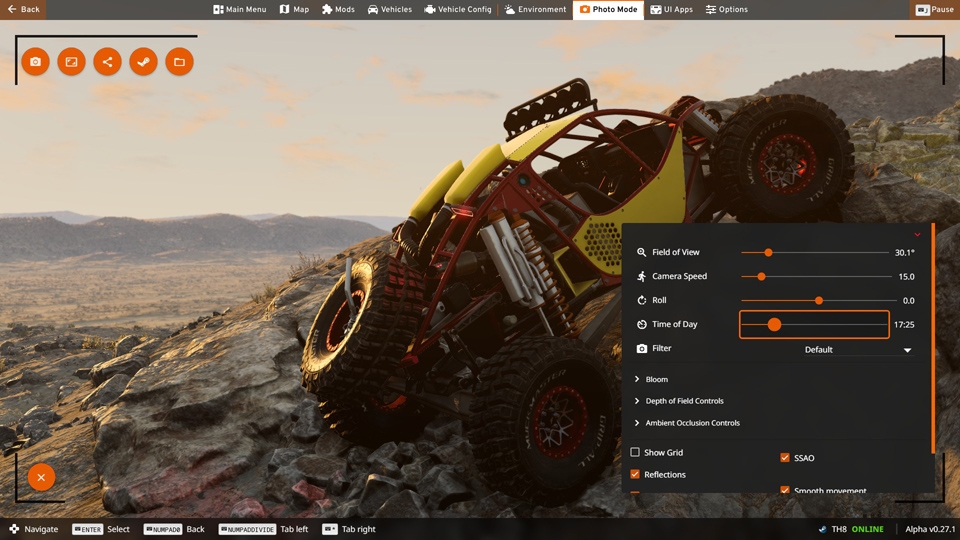Click the Filter camera icon
The width and height of the screenshot is (960, 540).
pos(641,348)
